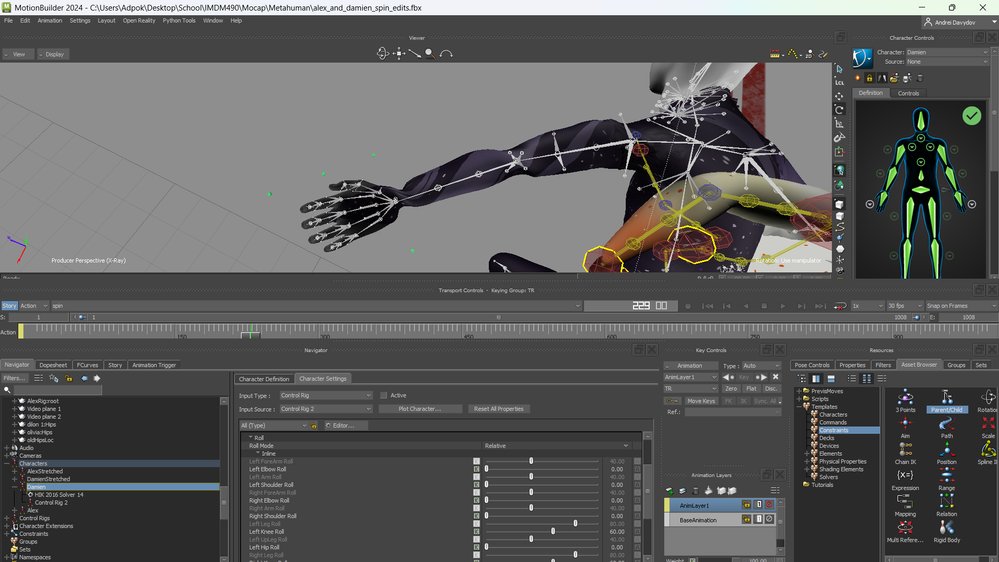Choose the arrow Select tool in viewer toolbar
The image size is (999, 562).
point(840,69)
